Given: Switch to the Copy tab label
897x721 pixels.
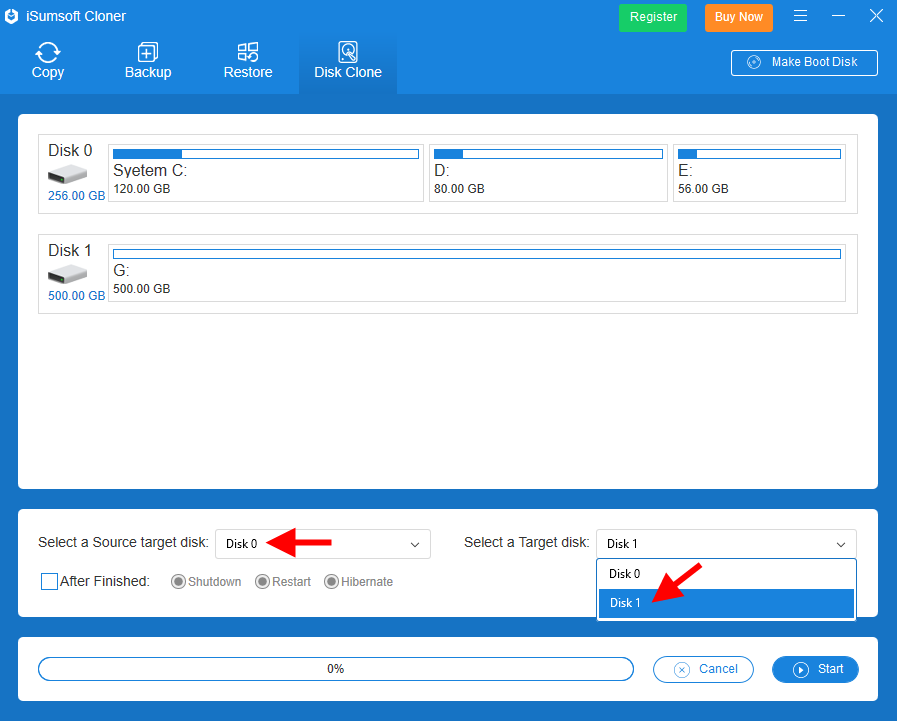Looking at the screenshot, I should click(47, 73).
